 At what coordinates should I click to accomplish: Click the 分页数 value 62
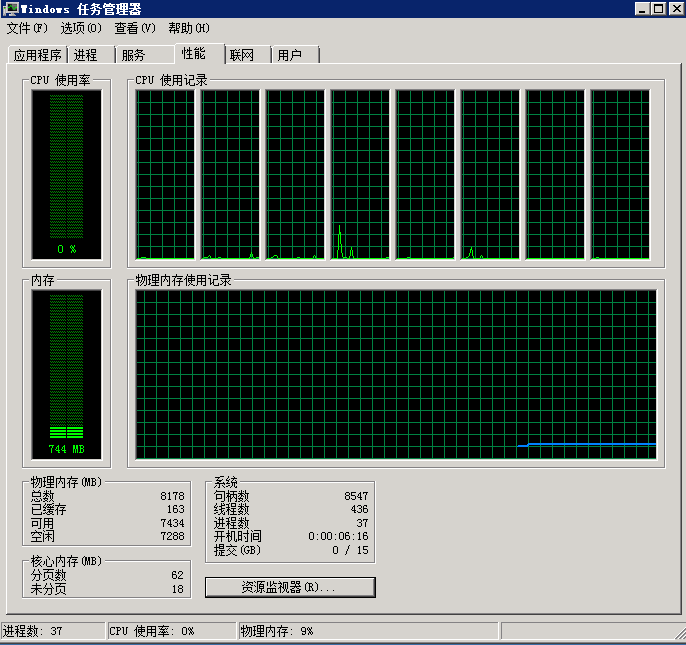[177, 575]
